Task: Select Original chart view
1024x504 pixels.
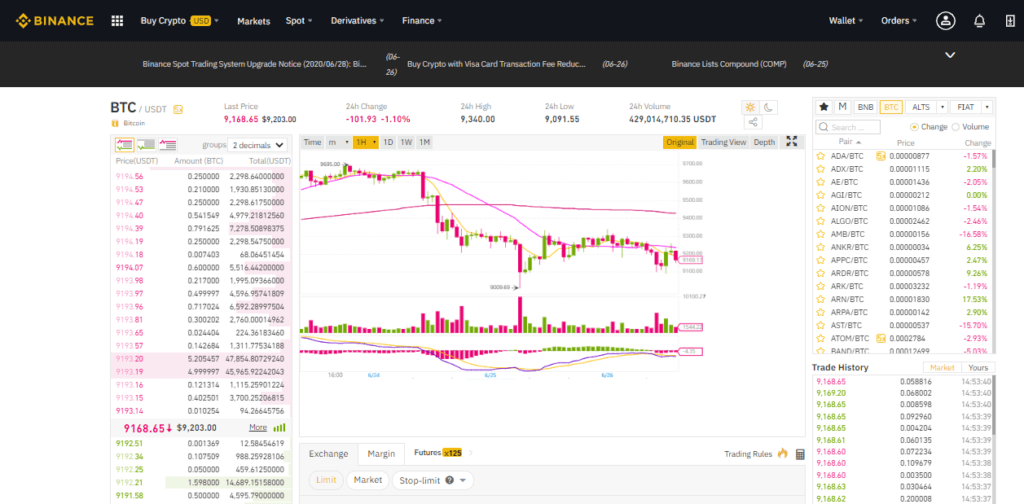Action: [680, 142]
